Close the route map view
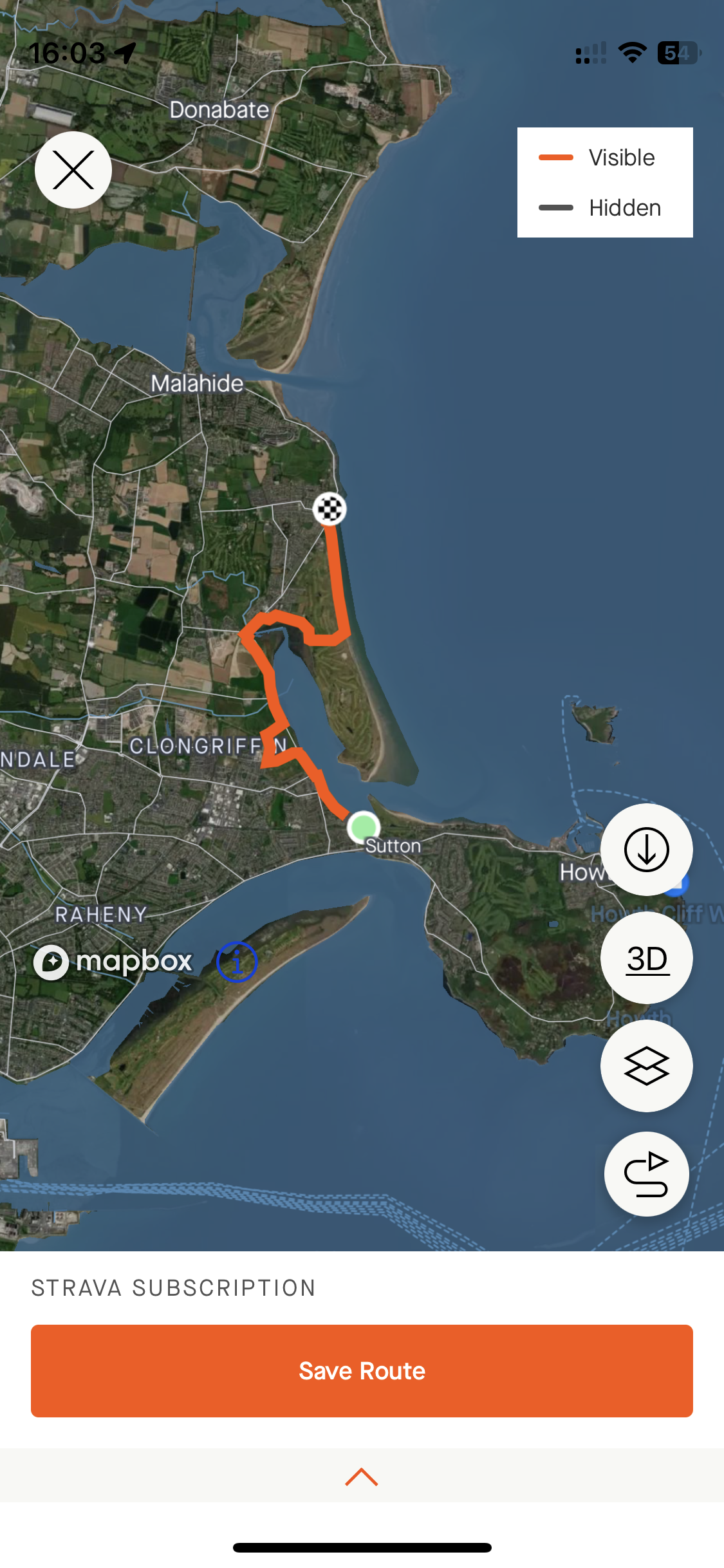Viewport: 724px width, 1568px height. coord(73,170)
